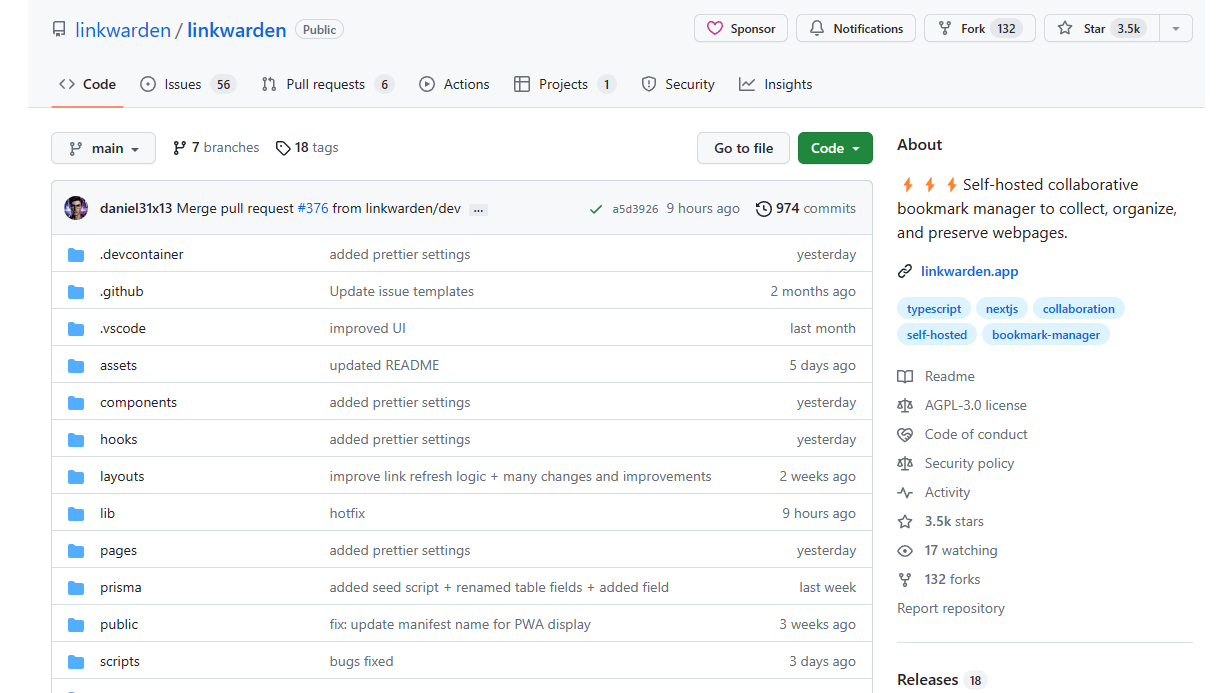
Task: Open the branches view via the branch icon
Action: [177, 147]
